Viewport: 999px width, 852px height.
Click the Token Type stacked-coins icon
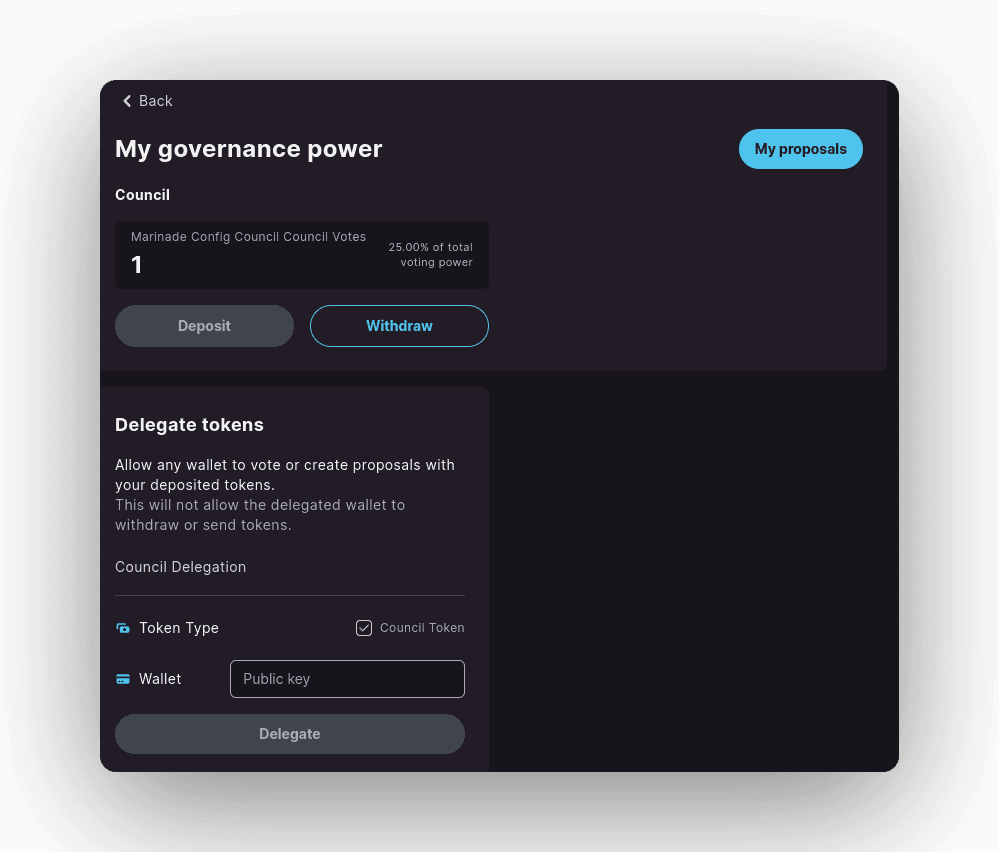tap(123, 628)
